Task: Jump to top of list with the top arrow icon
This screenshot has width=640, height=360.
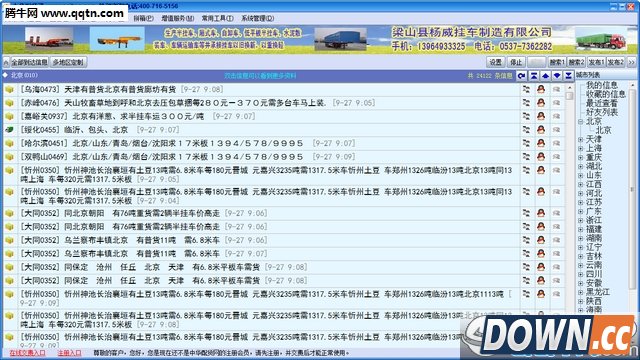Action: [533, 76]
